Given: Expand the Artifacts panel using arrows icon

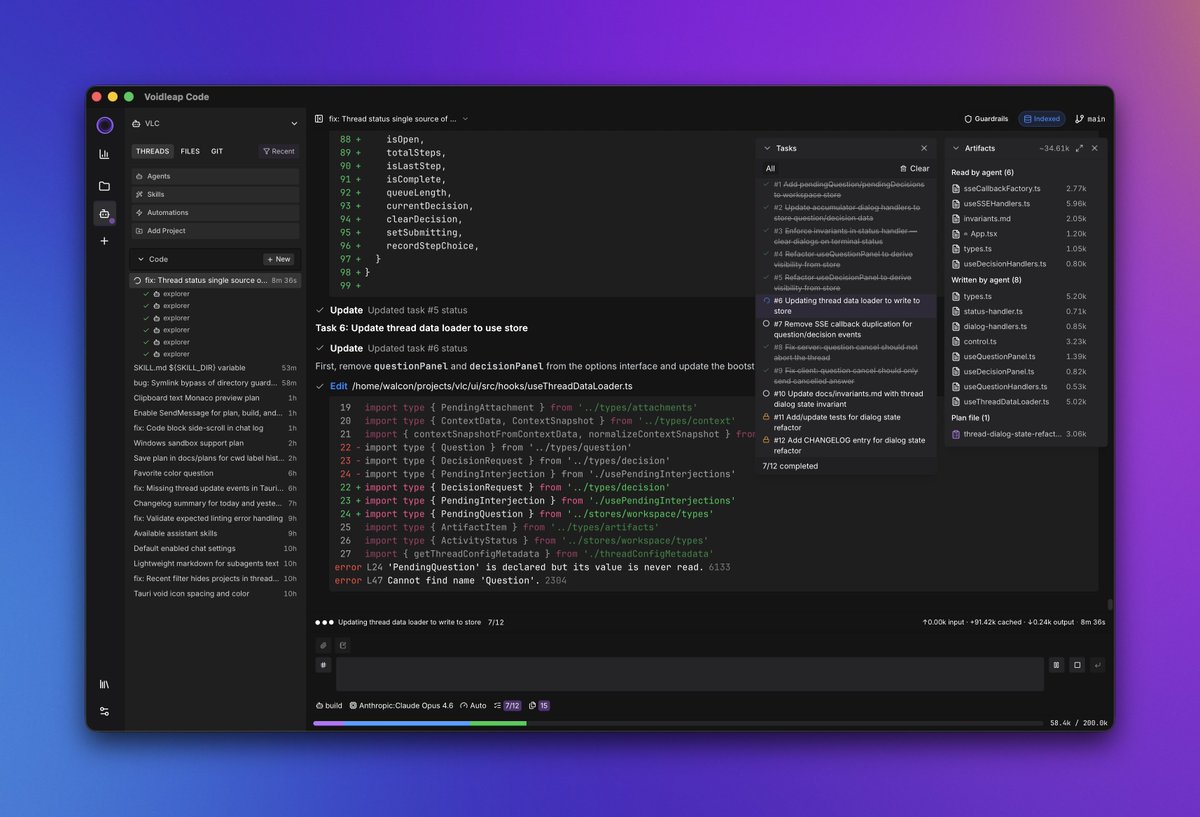Looking at the screenshot, I should pos(1079,148).
